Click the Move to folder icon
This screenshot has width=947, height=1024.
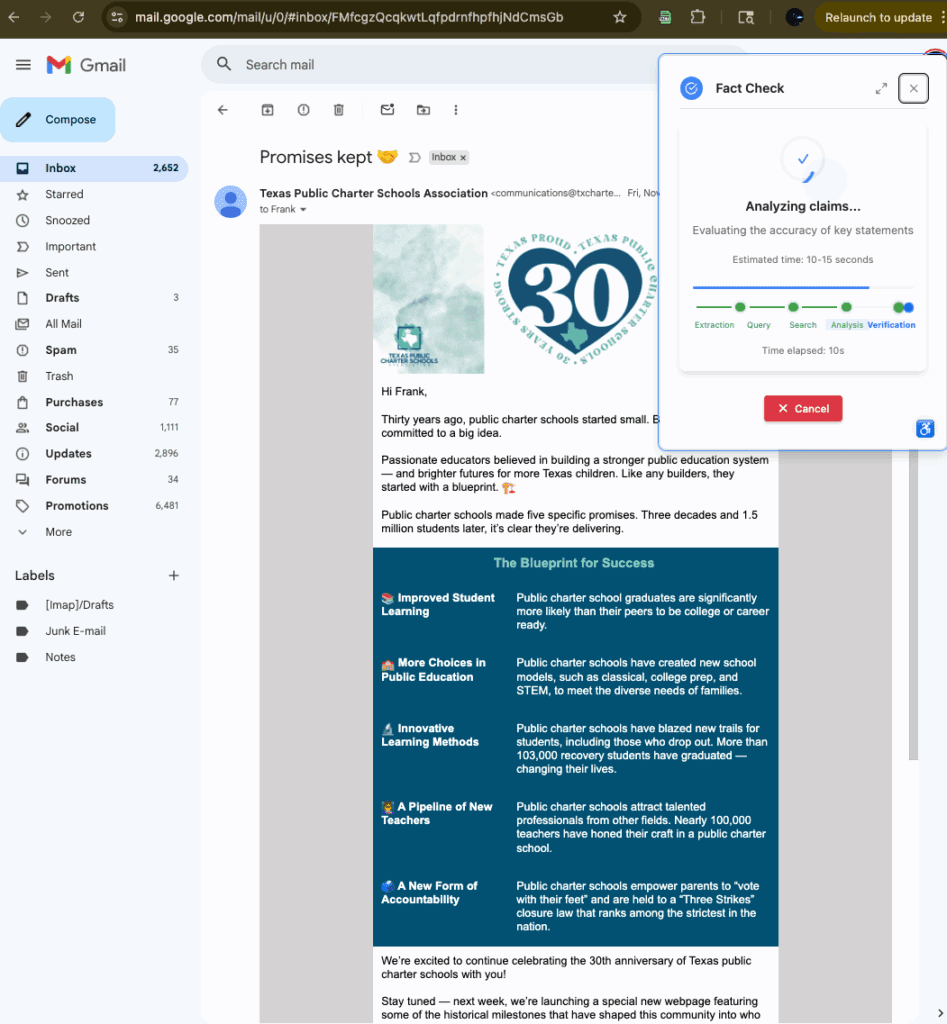[423, 110]
